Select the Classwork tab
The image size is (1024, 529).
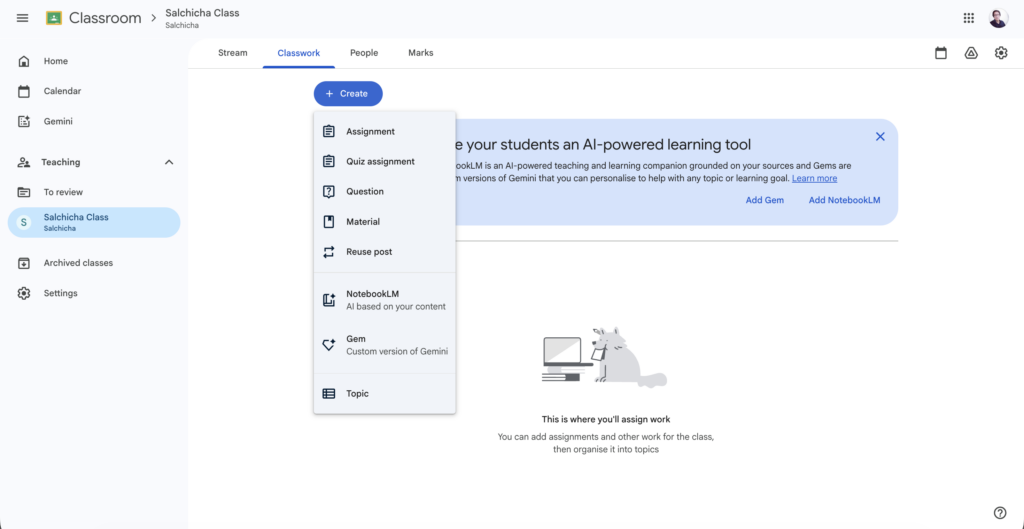pyautogui.click(x=298, y=53)
